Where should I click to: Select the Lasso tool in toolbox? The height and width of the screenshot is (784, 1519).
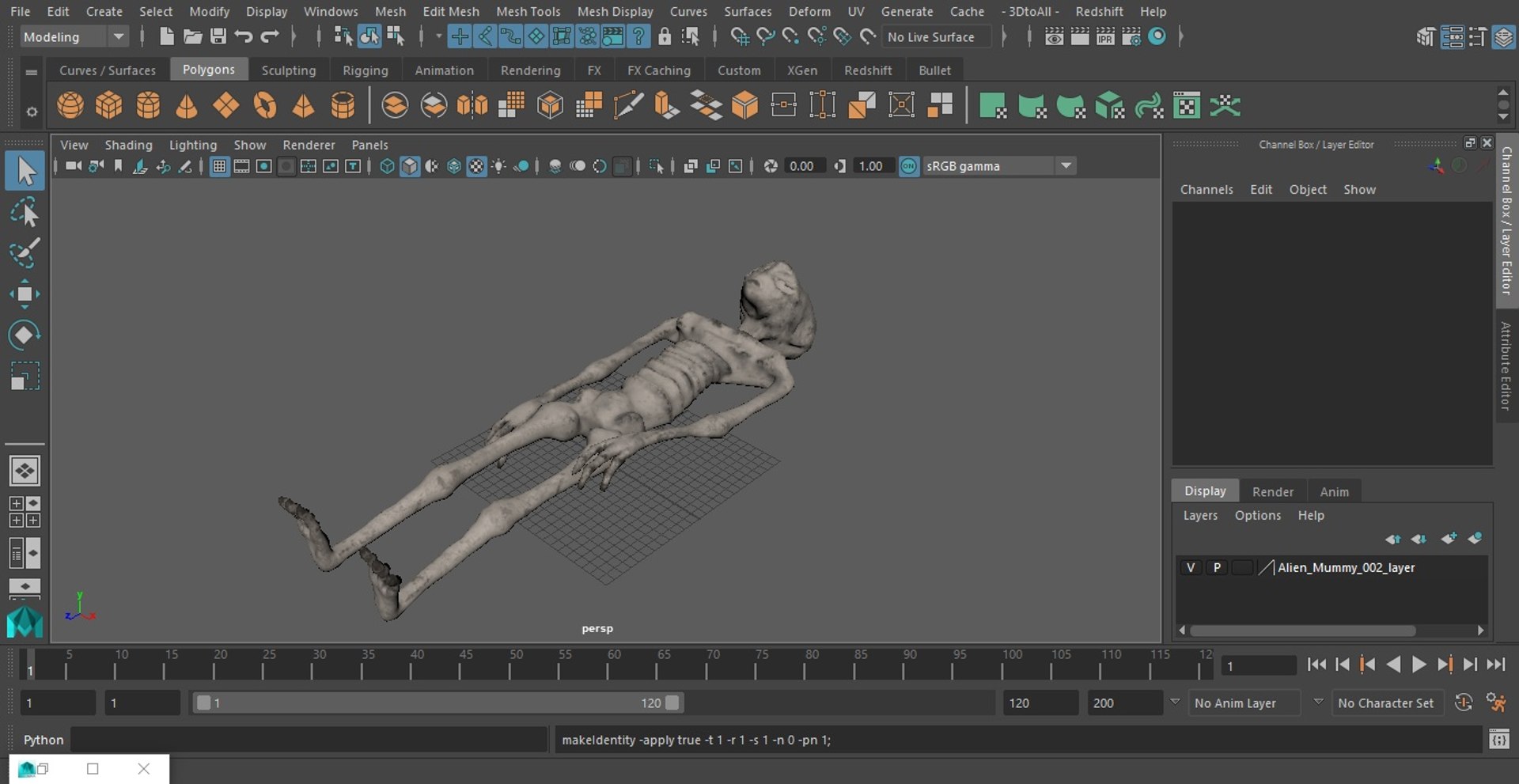tap(25, 212)
